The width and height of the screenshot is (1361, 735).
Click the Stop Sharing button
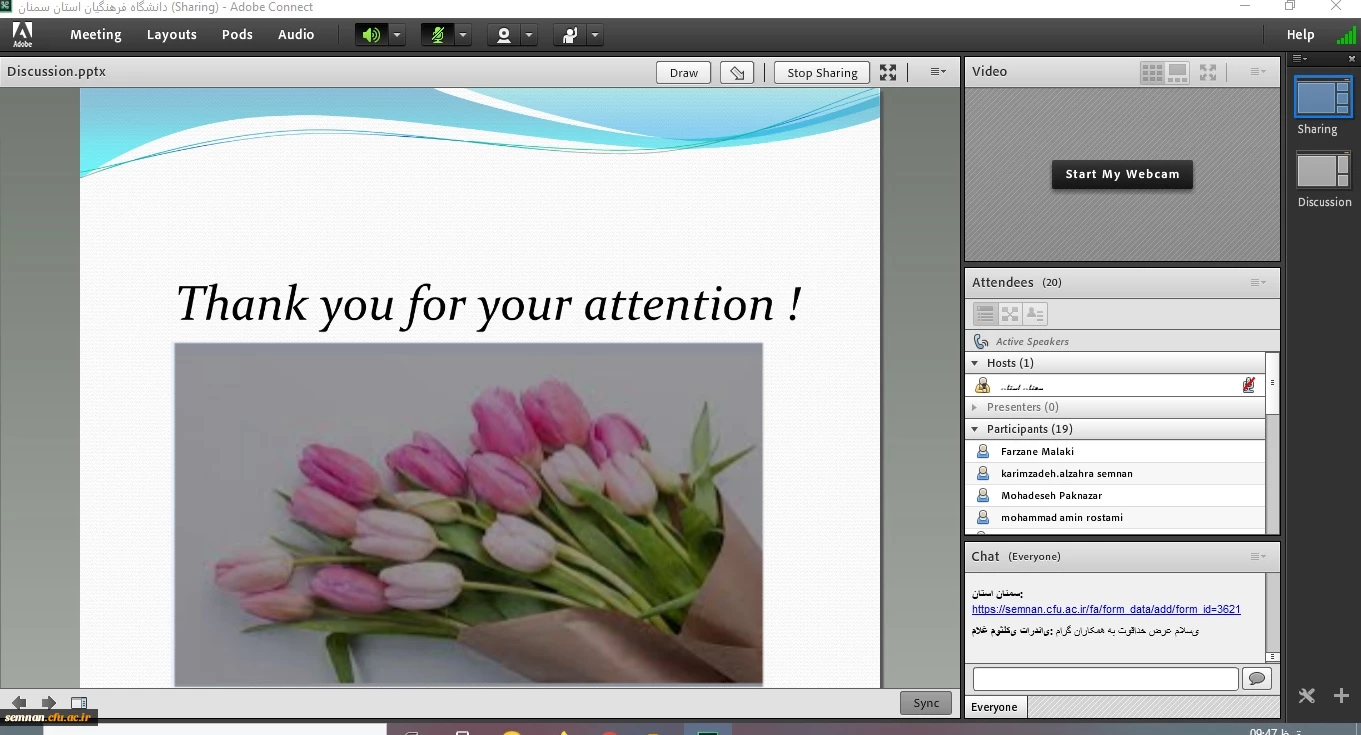click(x=822, y=73)
